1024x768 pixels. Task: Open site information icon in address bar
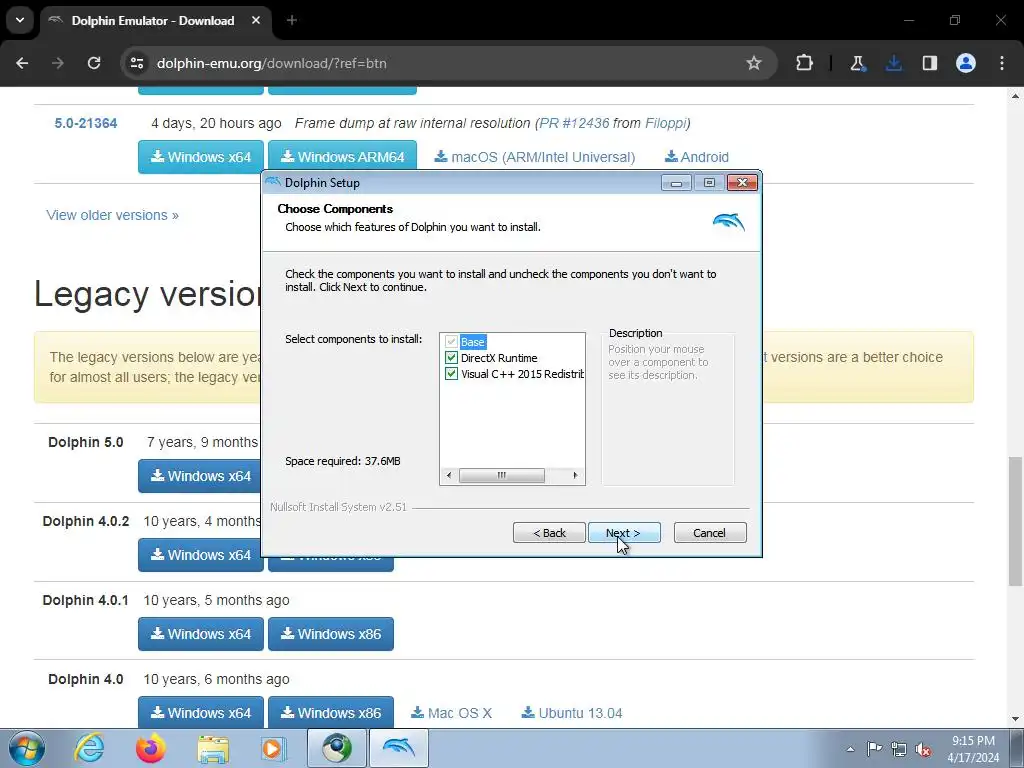point(136,63)
